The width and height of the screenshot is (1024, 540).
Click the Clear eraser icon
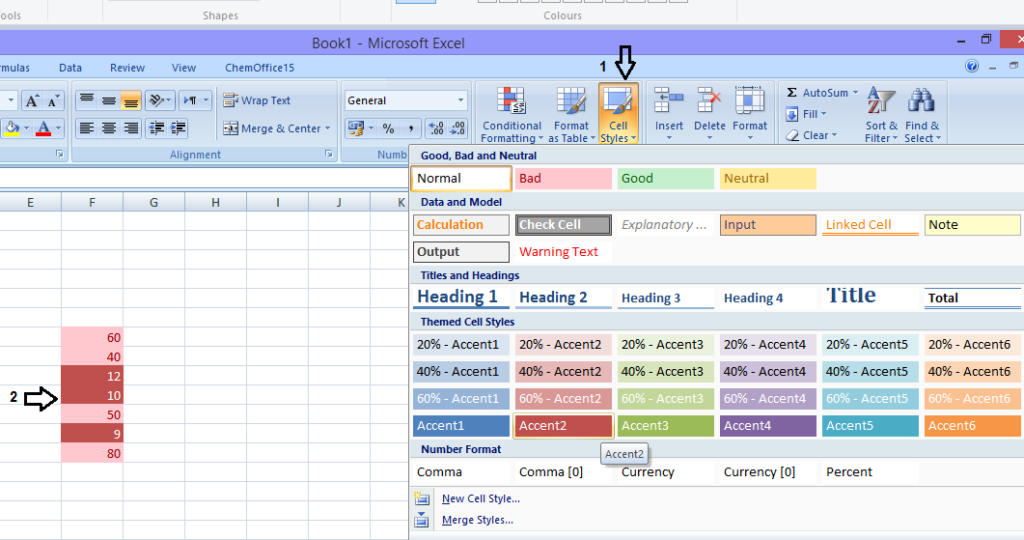(792, 135)
